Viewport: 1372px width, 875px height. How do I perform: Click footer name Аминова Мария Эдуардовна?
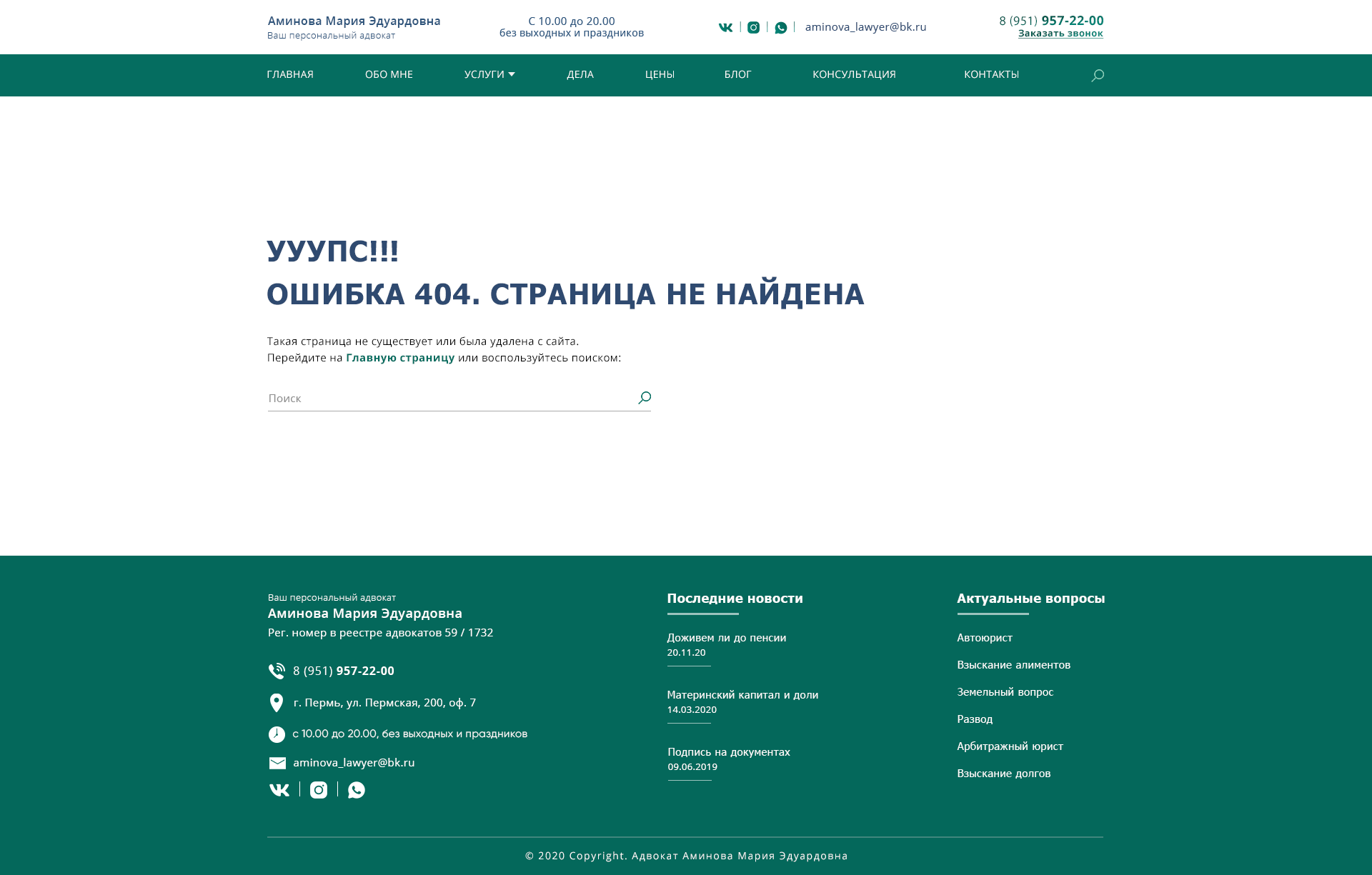(x=364, y=614)
